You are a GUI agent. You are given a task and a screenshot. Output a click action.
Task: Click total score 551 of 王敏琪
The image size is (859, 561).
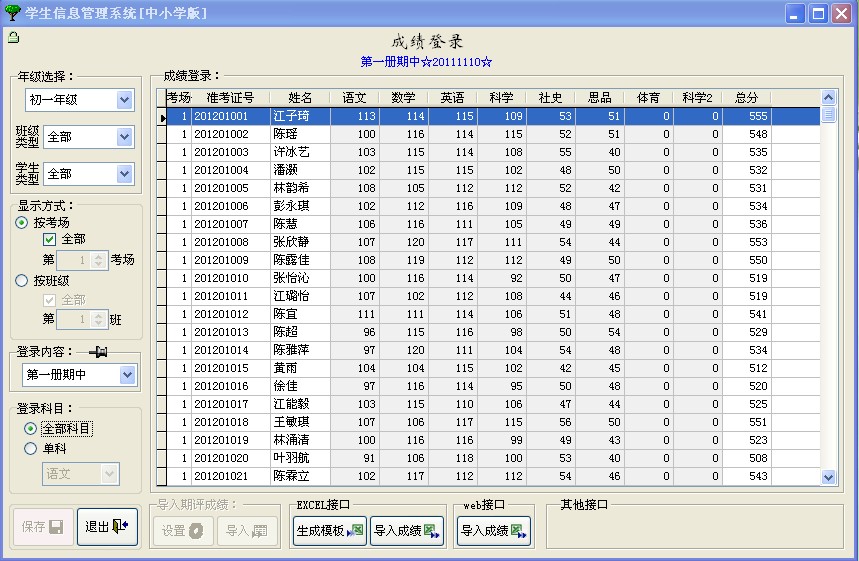point(758,422)
